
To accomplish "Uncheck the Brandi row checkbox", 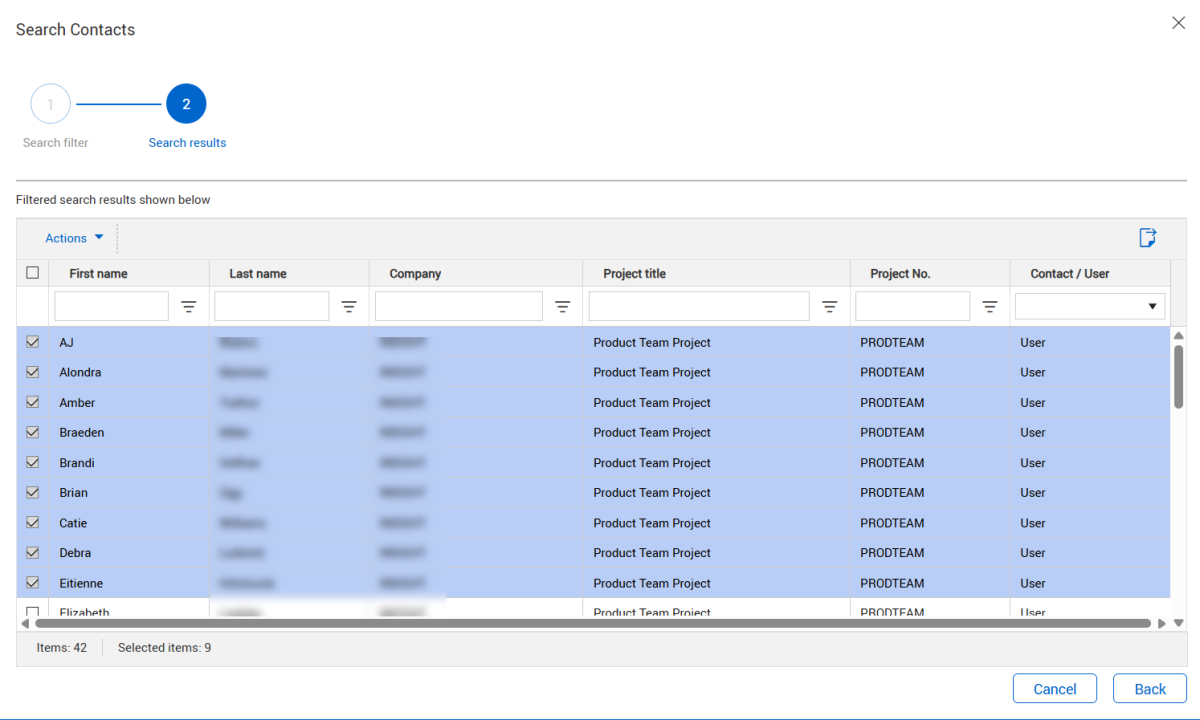I will tap(33, 462).
